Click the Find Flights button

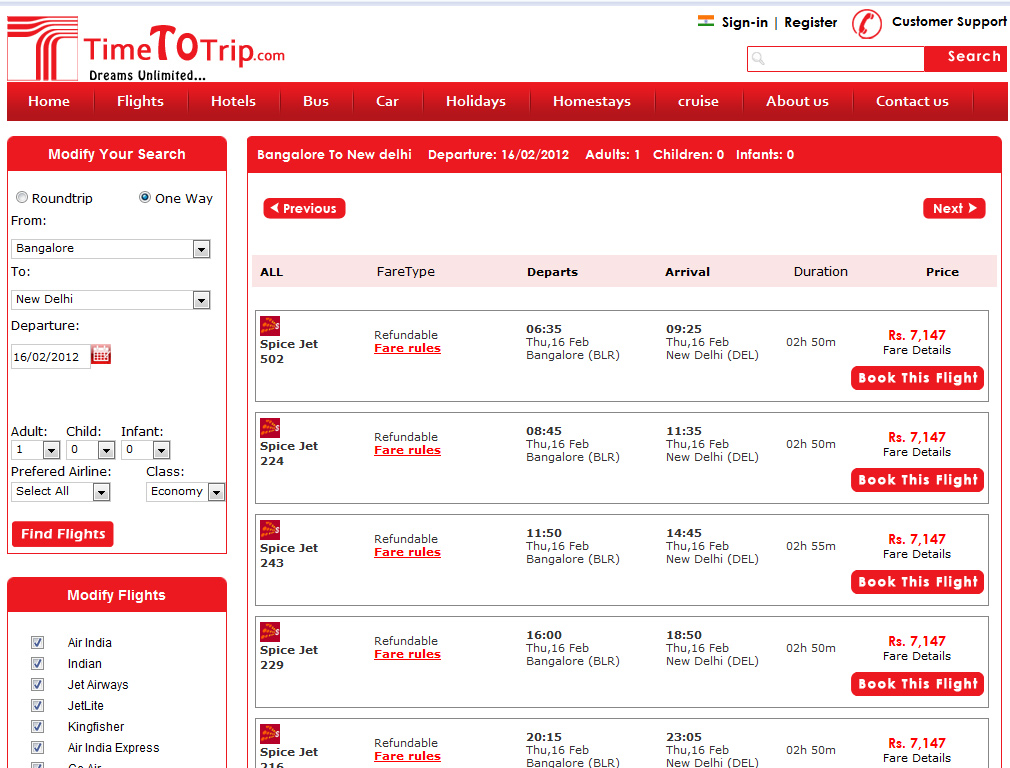tap(63, 534)
